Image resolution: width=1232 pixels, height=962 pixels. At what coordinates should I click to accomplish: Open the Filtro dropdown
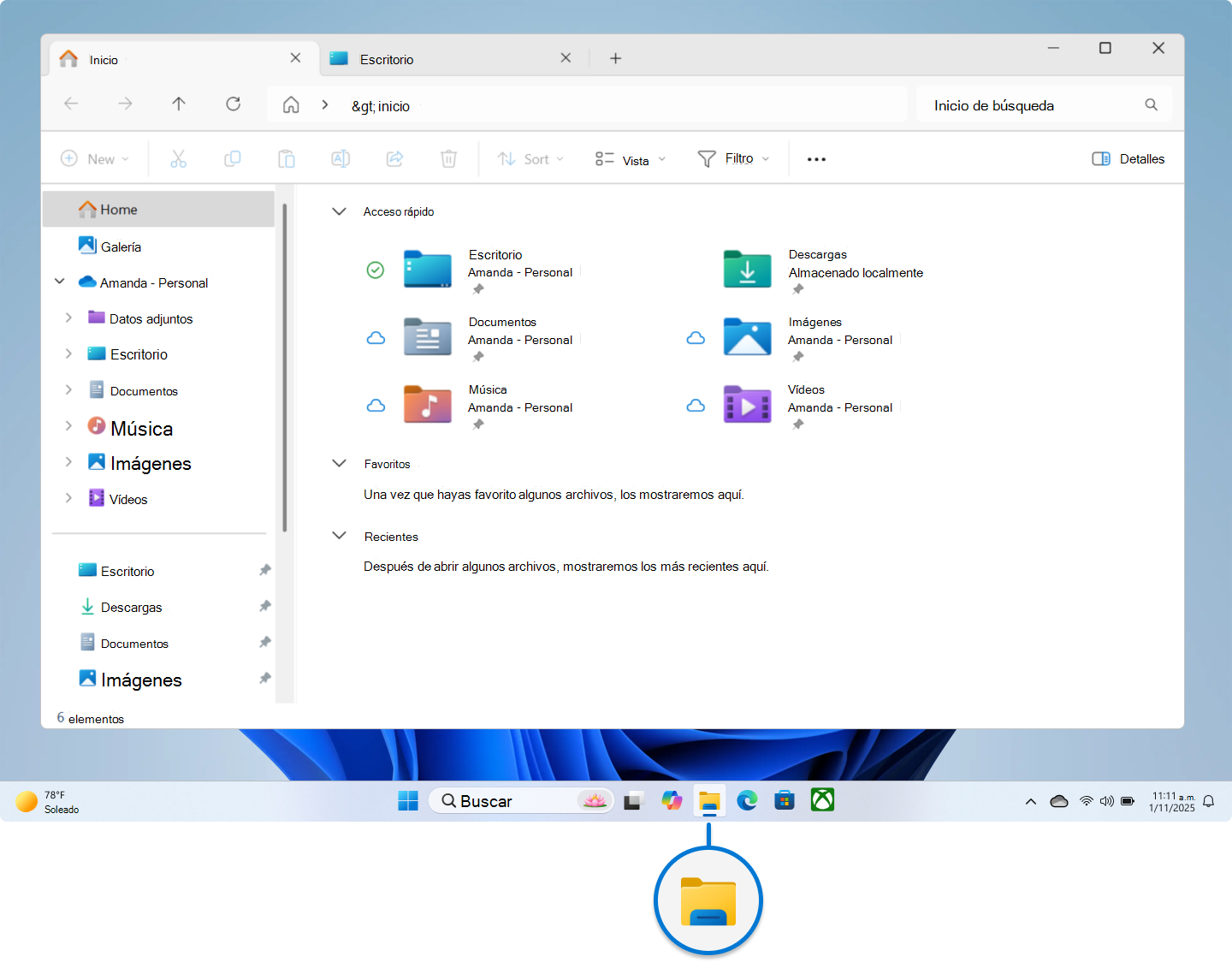tap(732, 158)
